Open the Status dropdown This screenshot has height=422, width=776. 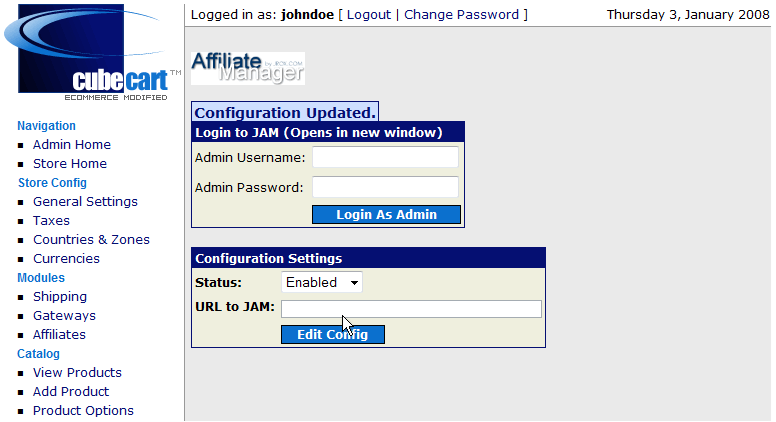pyautogui.click(x=322, y=283)
